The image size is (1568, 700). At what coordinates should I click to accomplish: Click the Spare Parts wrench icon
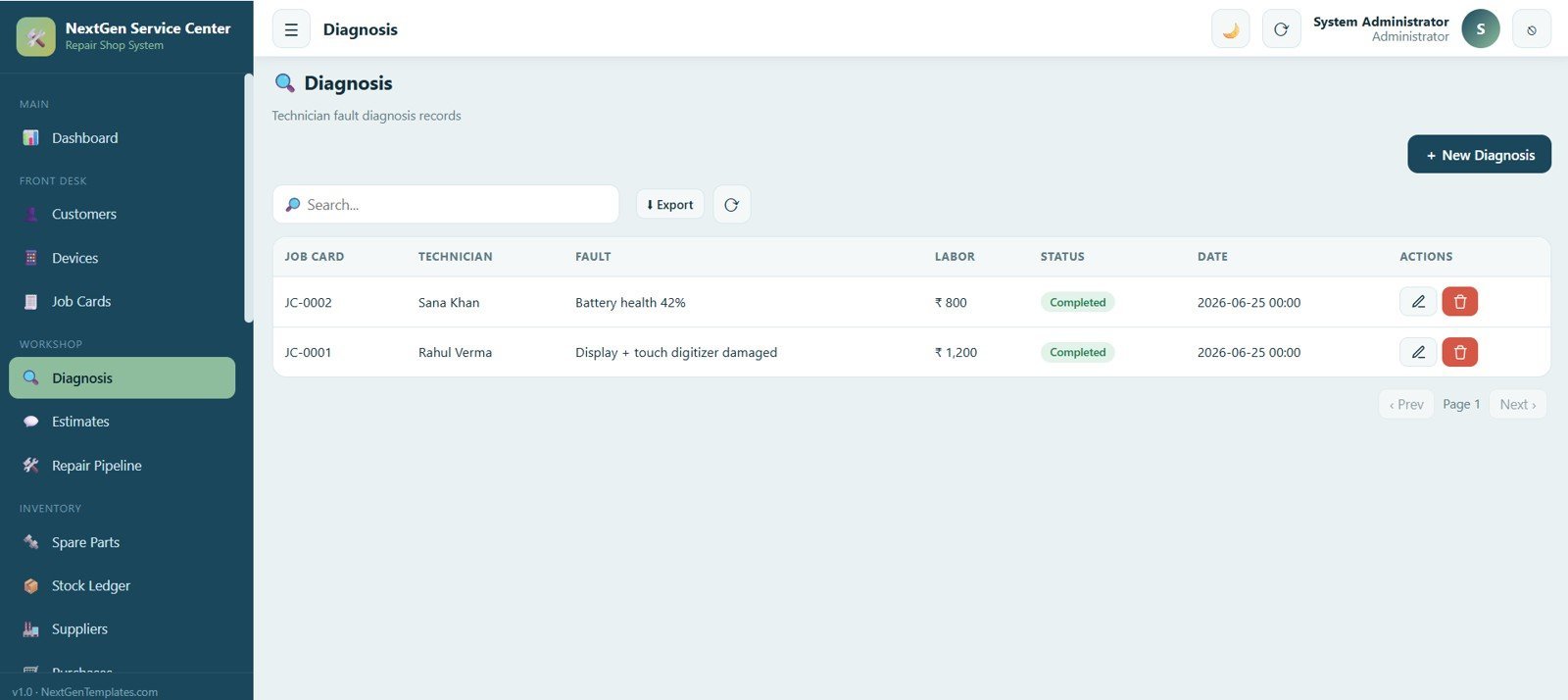(x=31, y=542)
